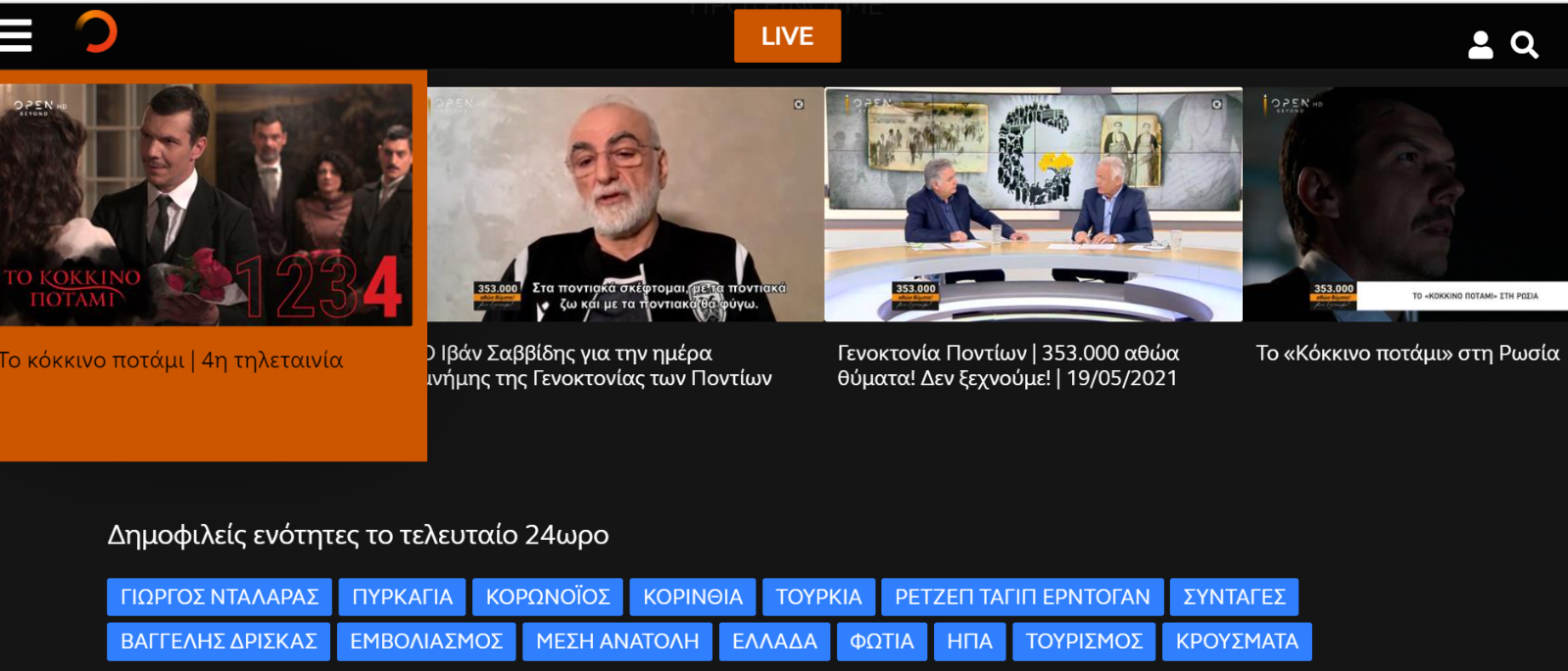Choose the ΕΜΒΟΛΙΑΣΜΟΣ topic tag
Image resolution: width=1568 pixels, height=671 pixels.
pyautogui.click(x=426, y=642)
